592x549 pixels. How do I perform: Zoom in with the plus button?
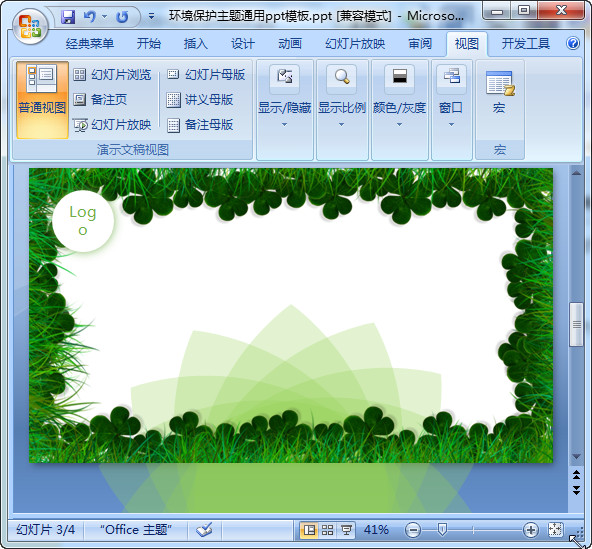coord(530,530)
